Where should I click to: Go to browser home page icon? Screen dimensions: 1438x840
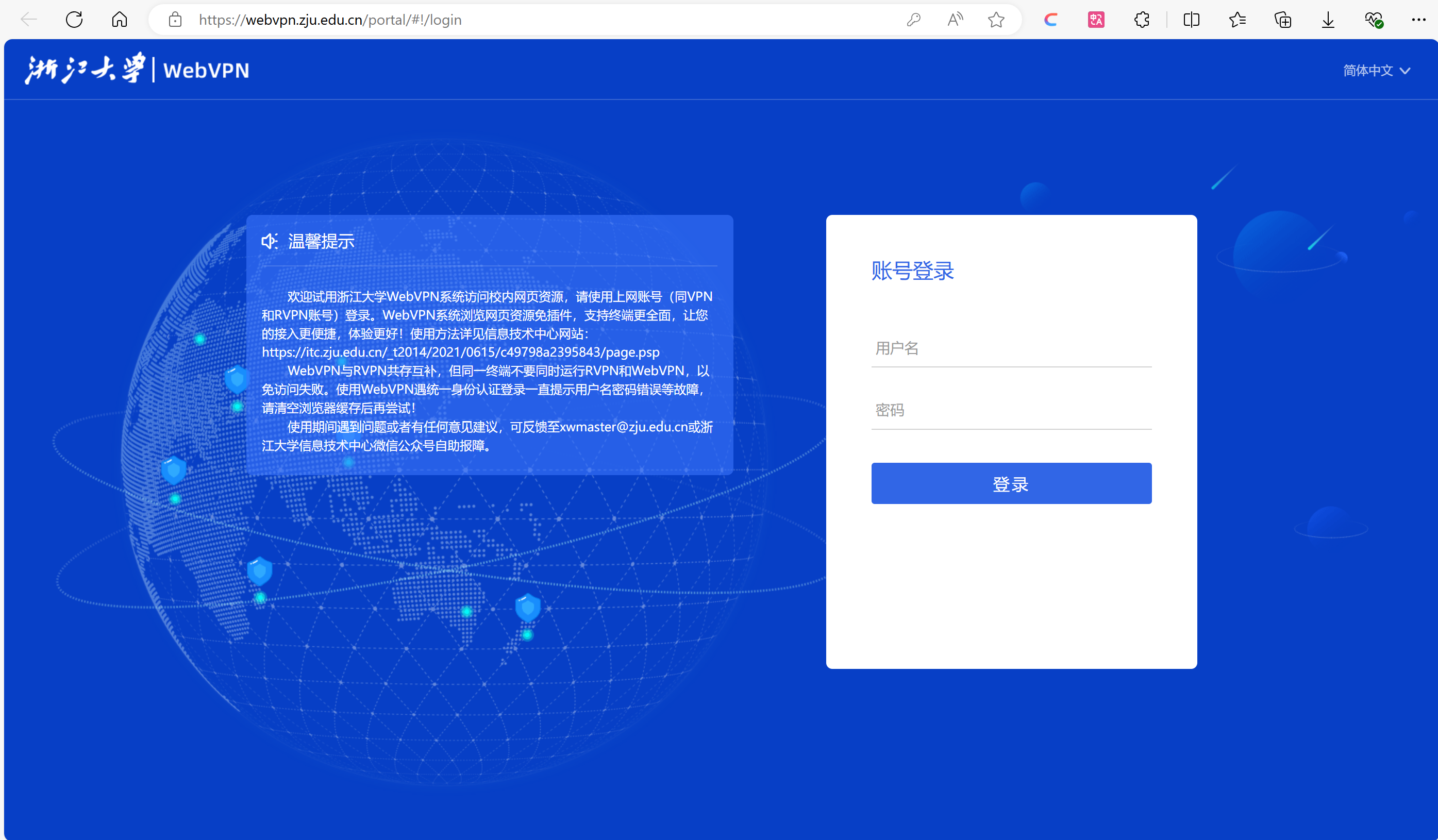[x=119, y=20]
